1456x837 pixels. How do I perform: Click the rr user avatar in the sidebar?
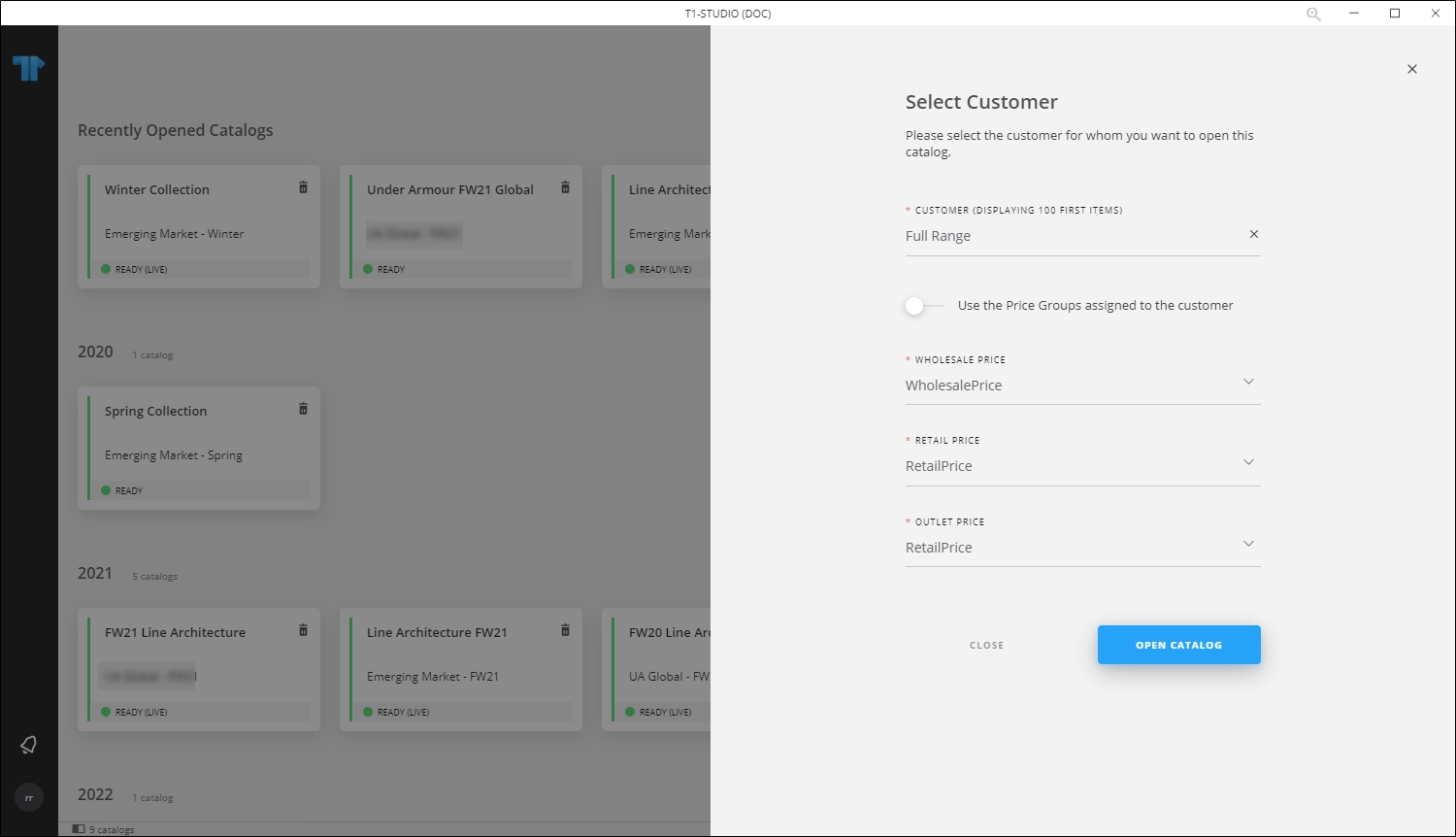28,796
